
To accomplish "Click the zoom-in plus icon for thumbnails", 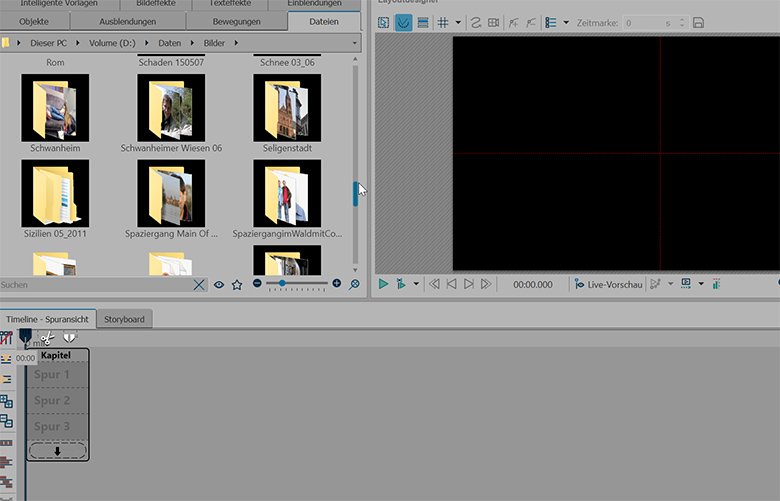I will (336, 284).
